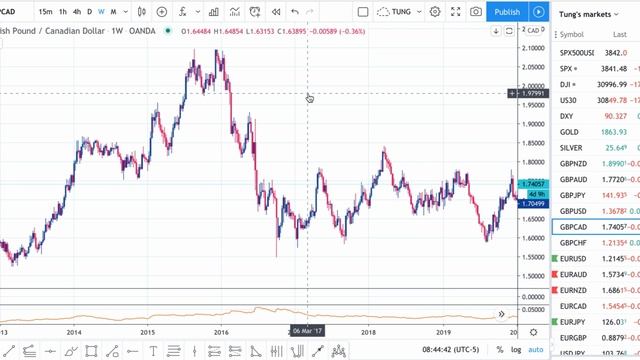Select GBPUSD in the watchlist
The image size is (640, 360).
click(x=596, y=211)
